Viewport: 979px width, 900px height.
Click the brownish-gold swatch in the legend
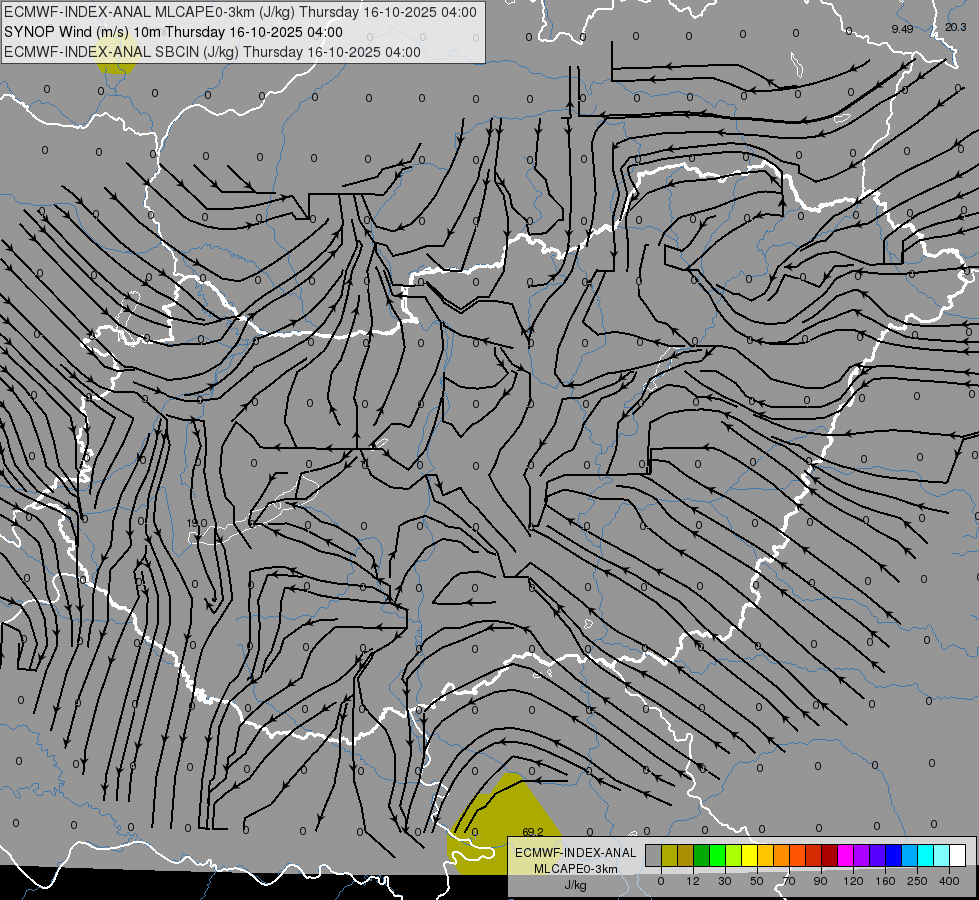(686, 855)
